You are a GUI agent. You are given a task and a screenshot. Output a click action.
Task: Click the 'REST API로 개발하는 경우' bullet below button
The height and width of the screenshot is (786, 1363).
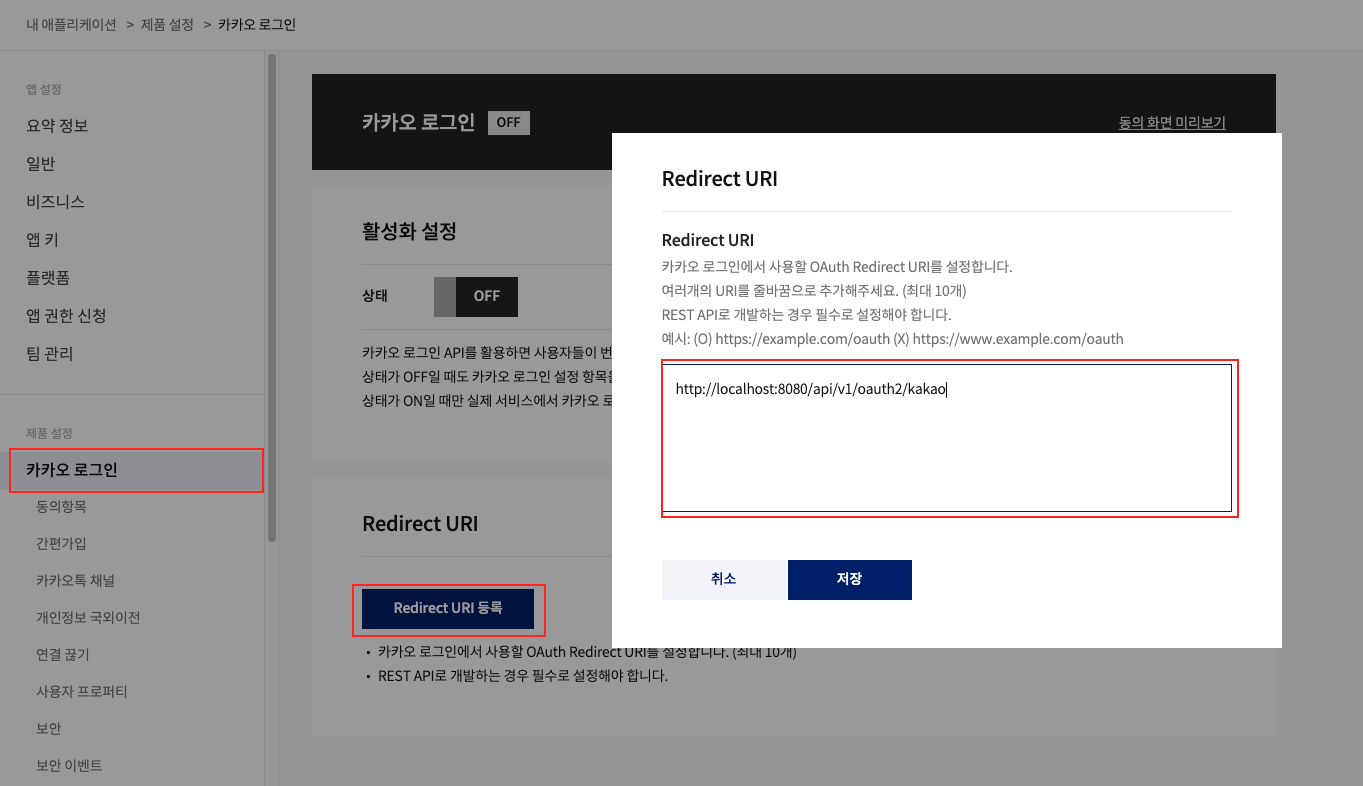click(x=522, y=676)
